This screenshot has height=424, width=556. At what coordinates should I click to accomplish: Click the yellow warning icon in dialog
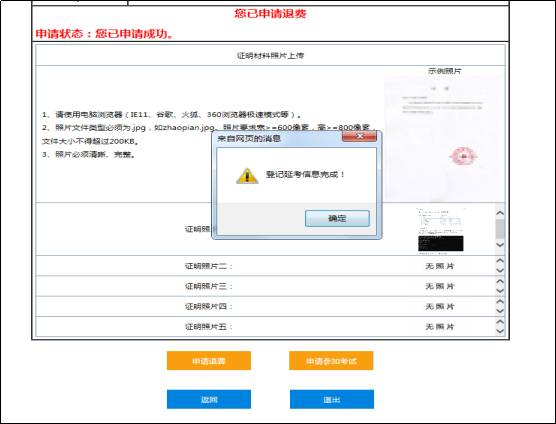pos(247,176)
